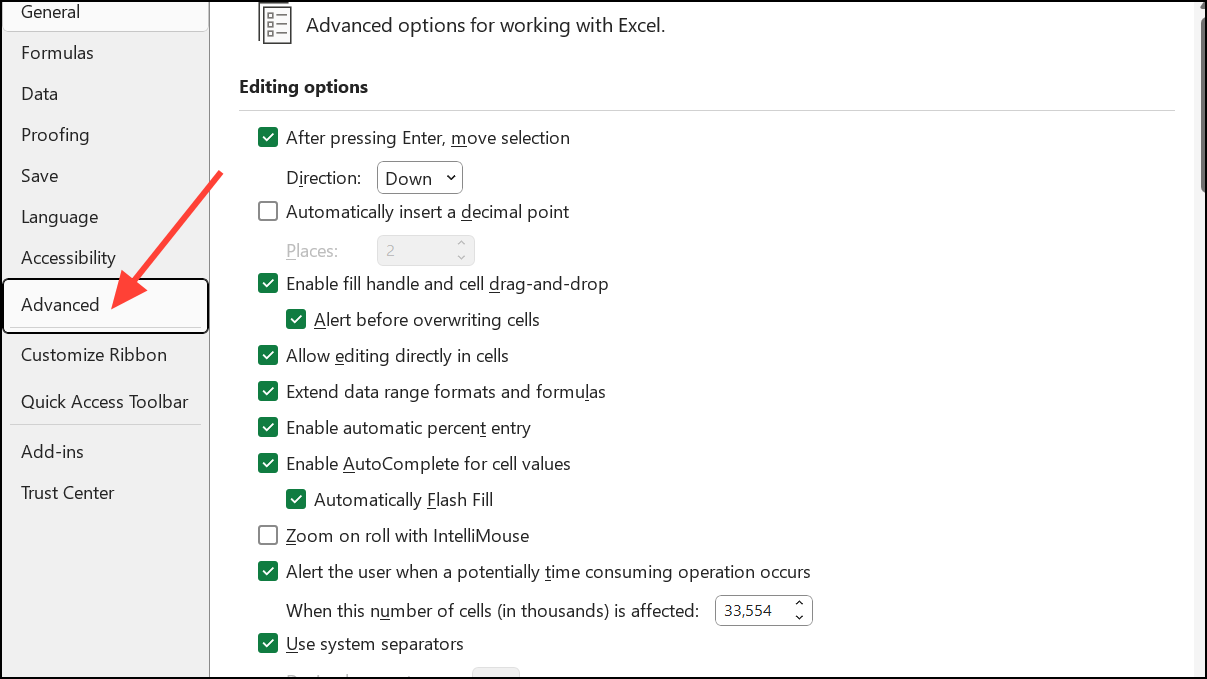The height and width of the screenshot is (679, 1207).
Task: Click the up arrow on cells-affected spinner
Action: [798, 604]
